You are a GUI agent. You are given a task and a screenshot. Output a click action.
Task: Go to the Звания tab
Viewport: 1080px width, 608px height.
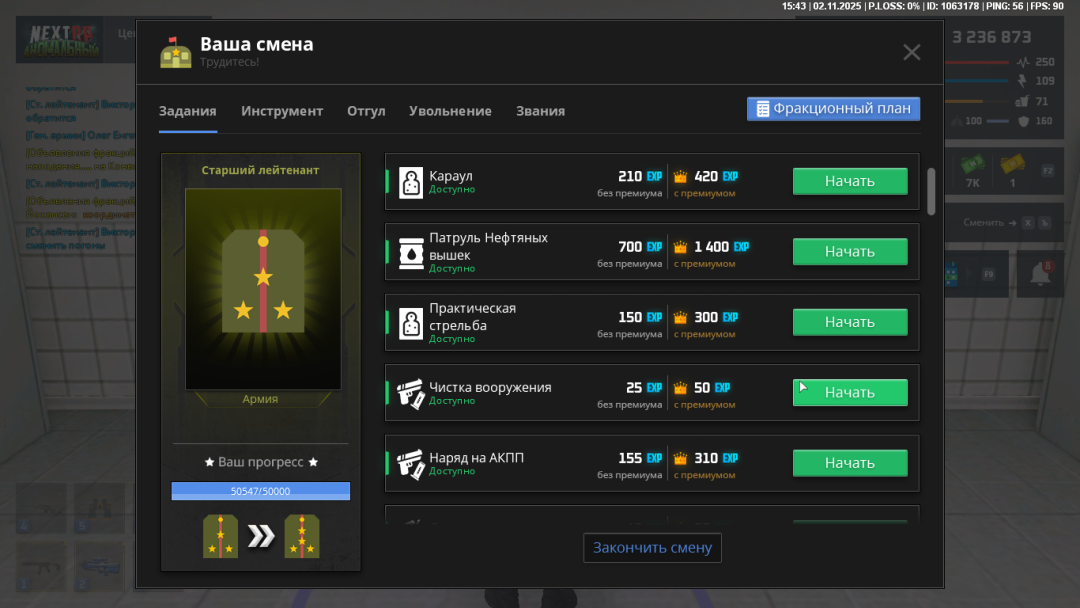(x=540, y=111)
